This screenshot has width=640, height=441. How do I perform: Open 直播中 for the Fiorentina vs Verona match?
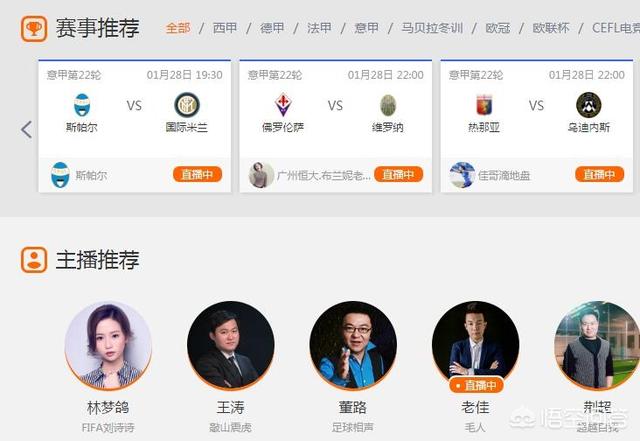coord(399,175)
